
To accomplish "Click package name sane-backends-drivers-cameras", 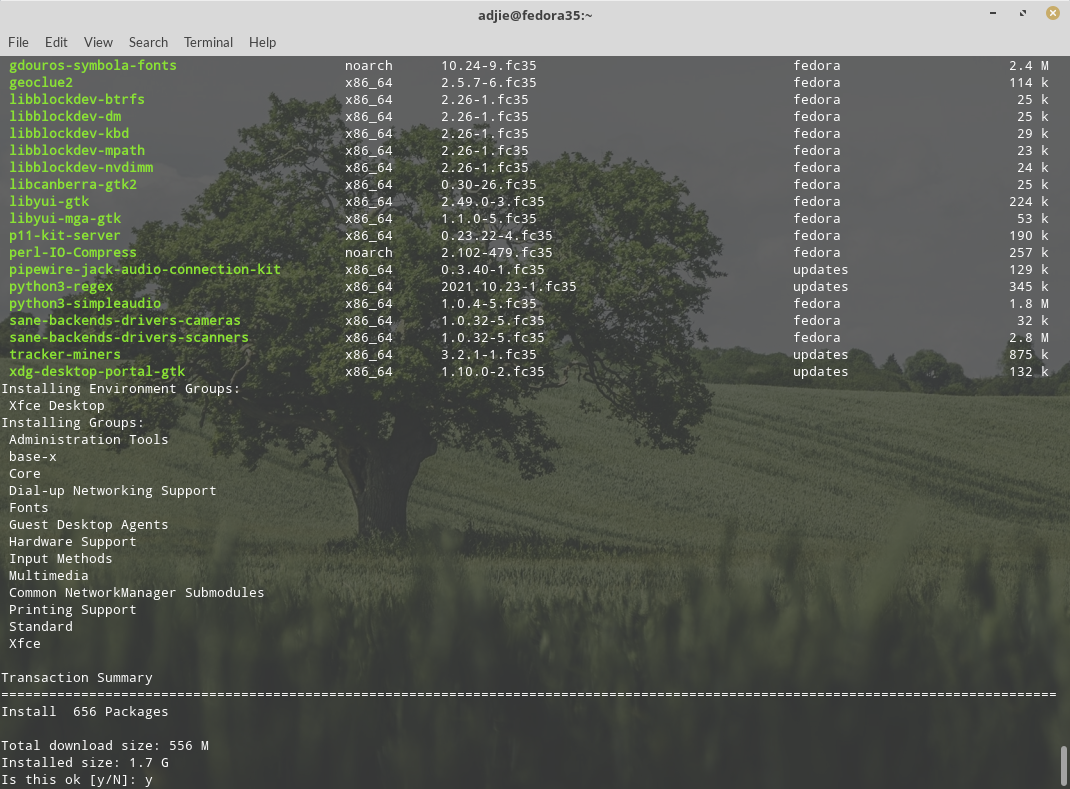I will coord(125,321).
